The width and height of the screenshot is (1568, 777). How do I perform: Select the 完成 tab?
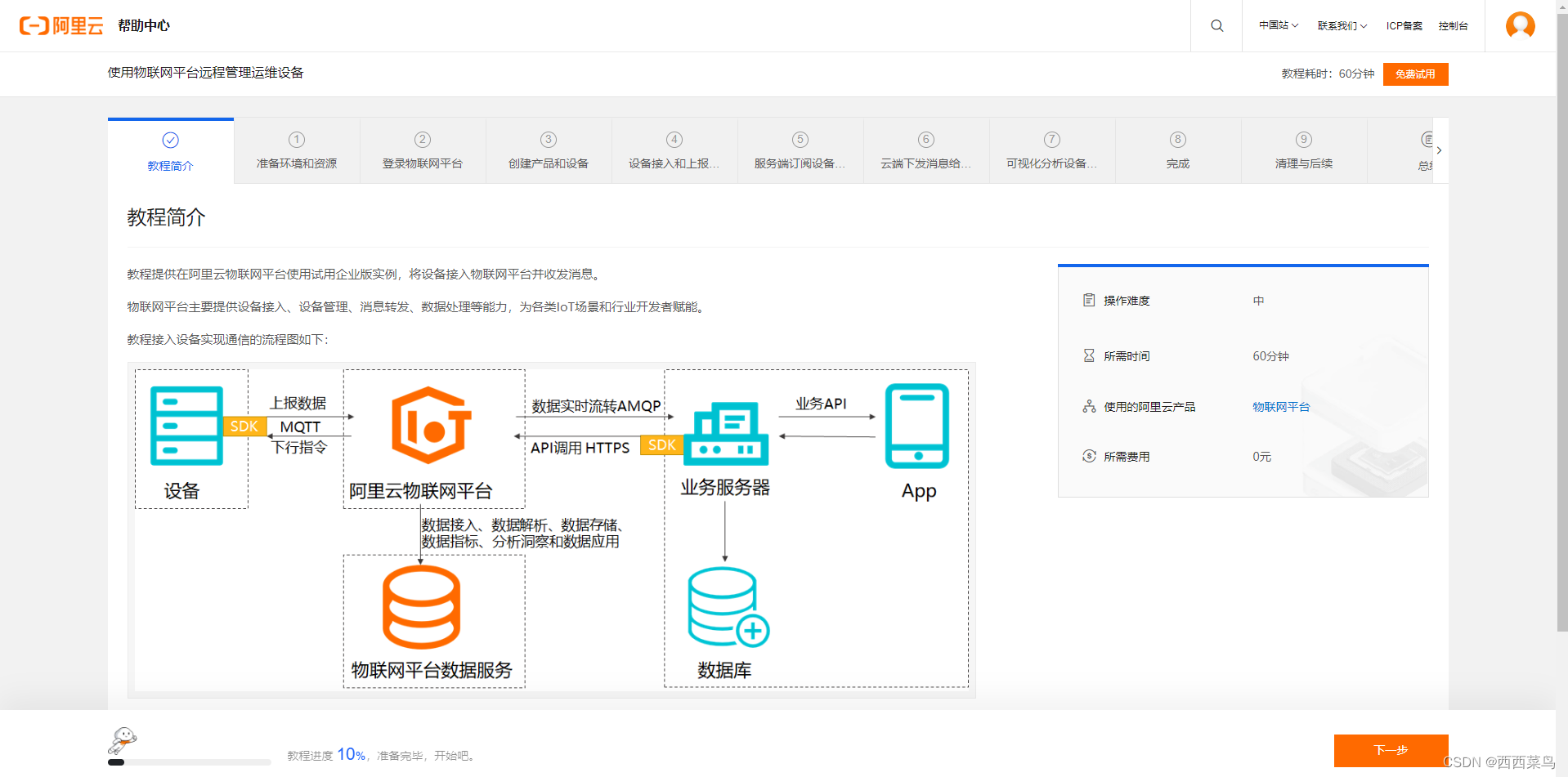tap(1178, 151)
